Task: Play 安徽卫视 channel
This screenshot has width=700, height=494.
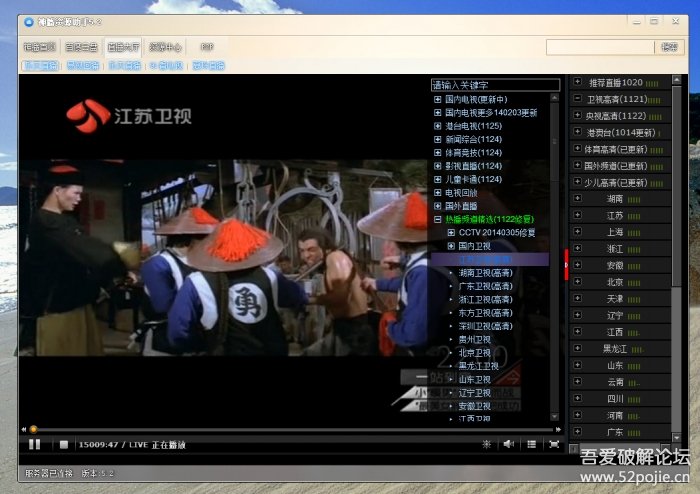Action: [475, 406]
